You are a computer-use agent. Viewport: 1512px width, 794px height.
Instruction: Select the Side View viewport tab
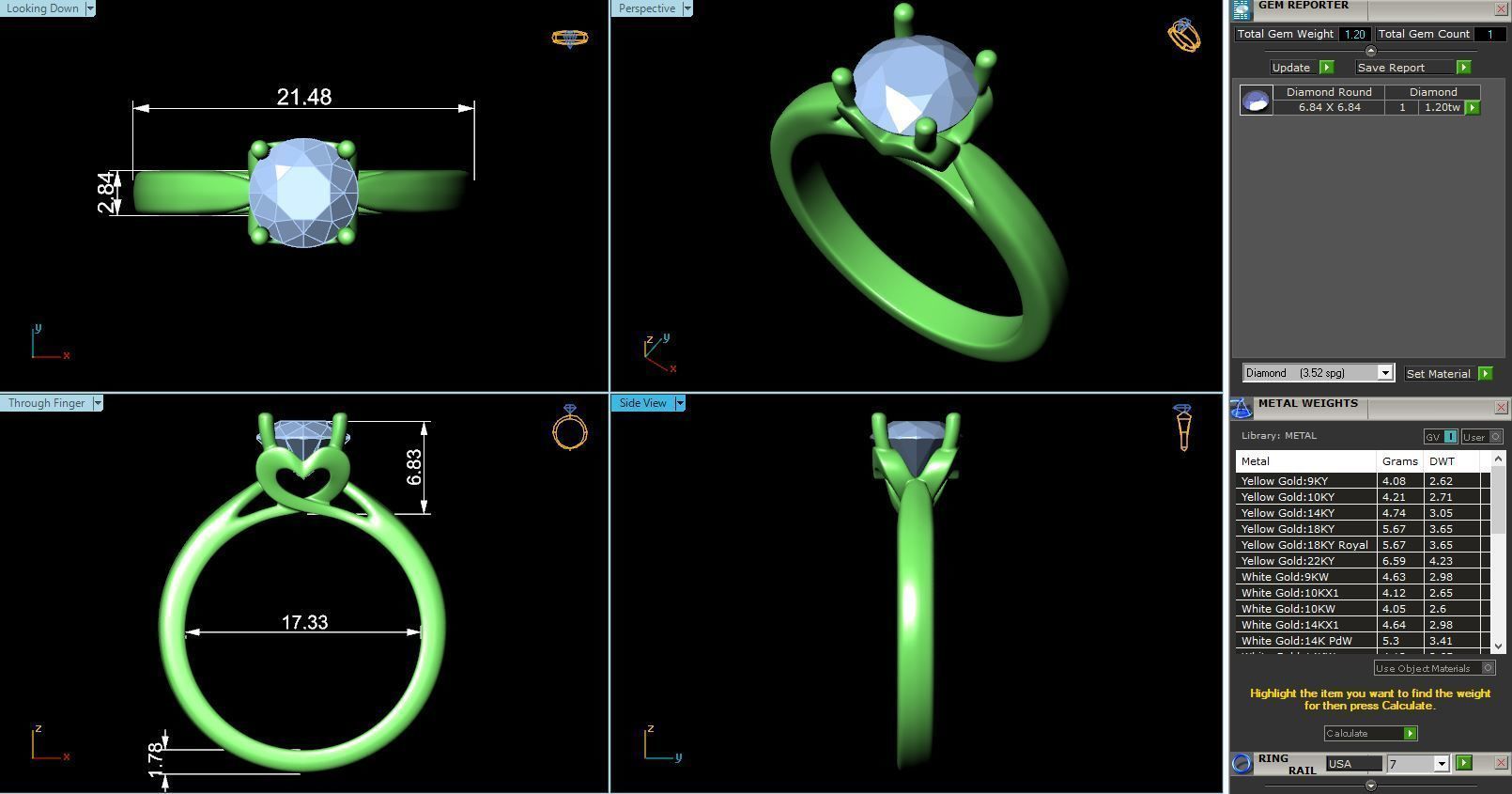coord(643,403)
